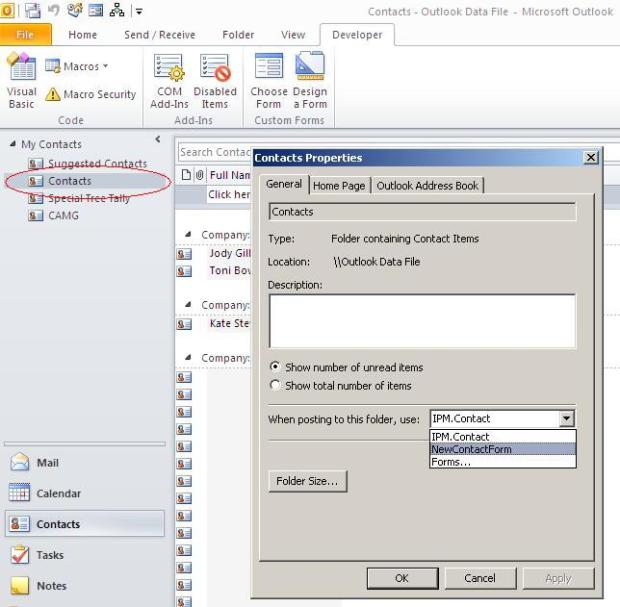Select the Jody Gill contact row
This screenshot has height=607, width=620.
[x=214, y=253]
